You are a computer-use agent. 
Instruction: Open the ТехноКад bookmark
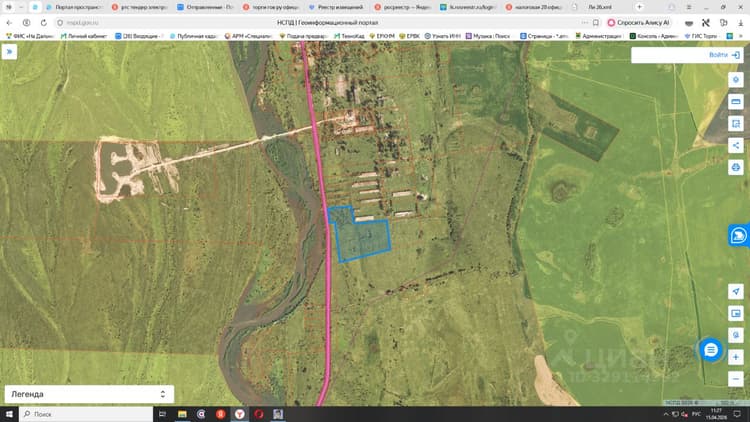pos(349,36)
